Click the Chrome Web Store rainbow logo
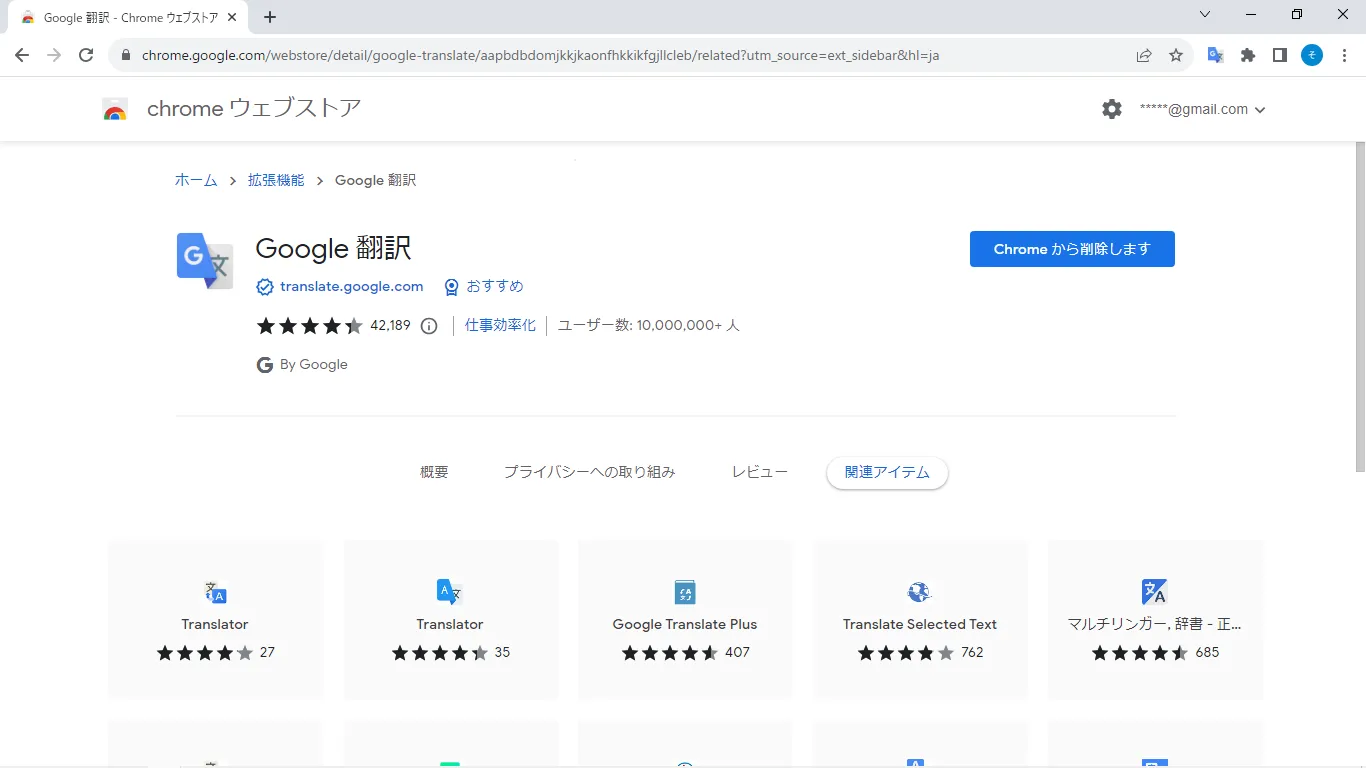 [x=115, y=110]
